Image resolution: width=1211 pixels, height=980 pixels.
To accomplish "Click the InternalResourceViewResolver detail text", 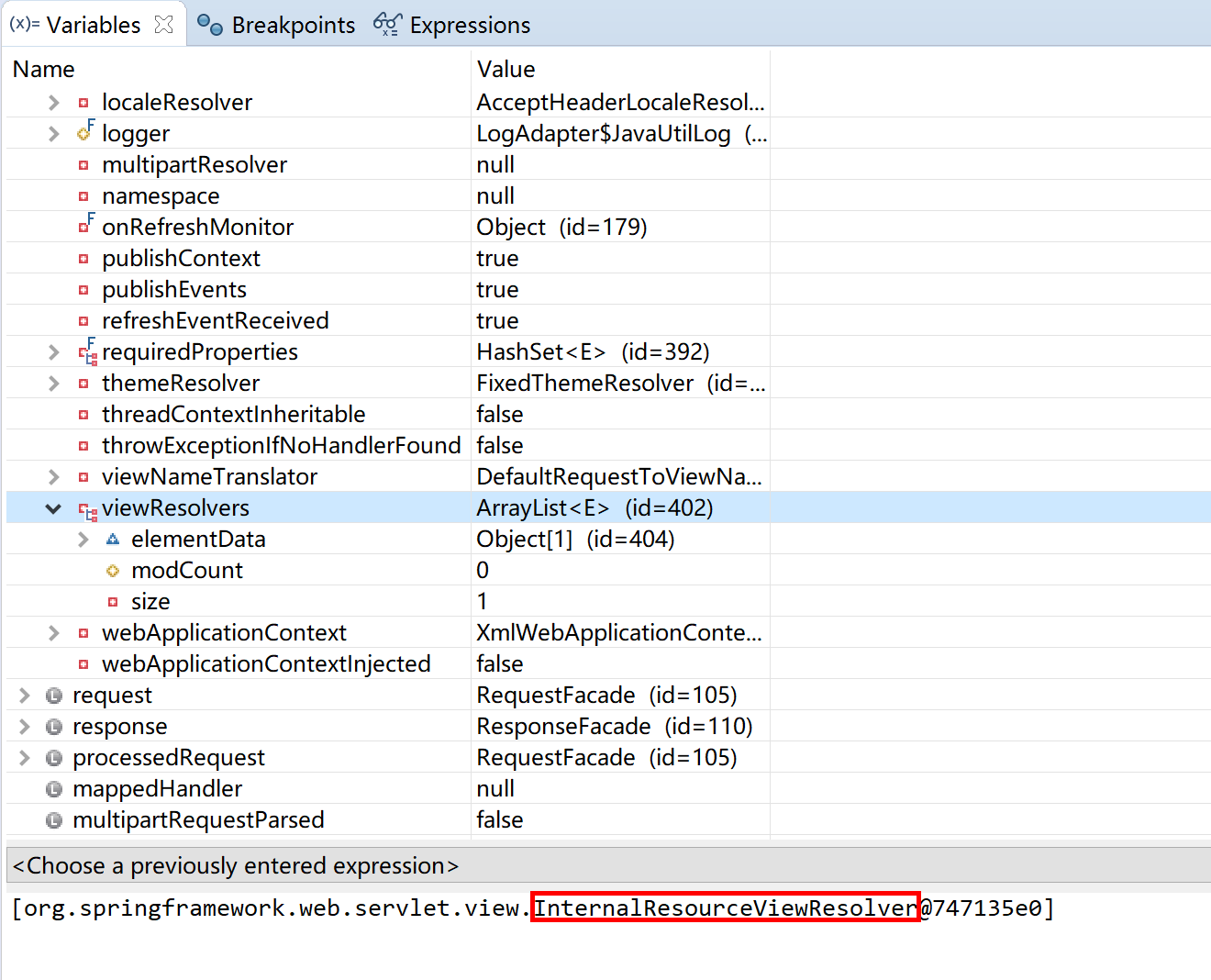I will [x=725, y=908].
